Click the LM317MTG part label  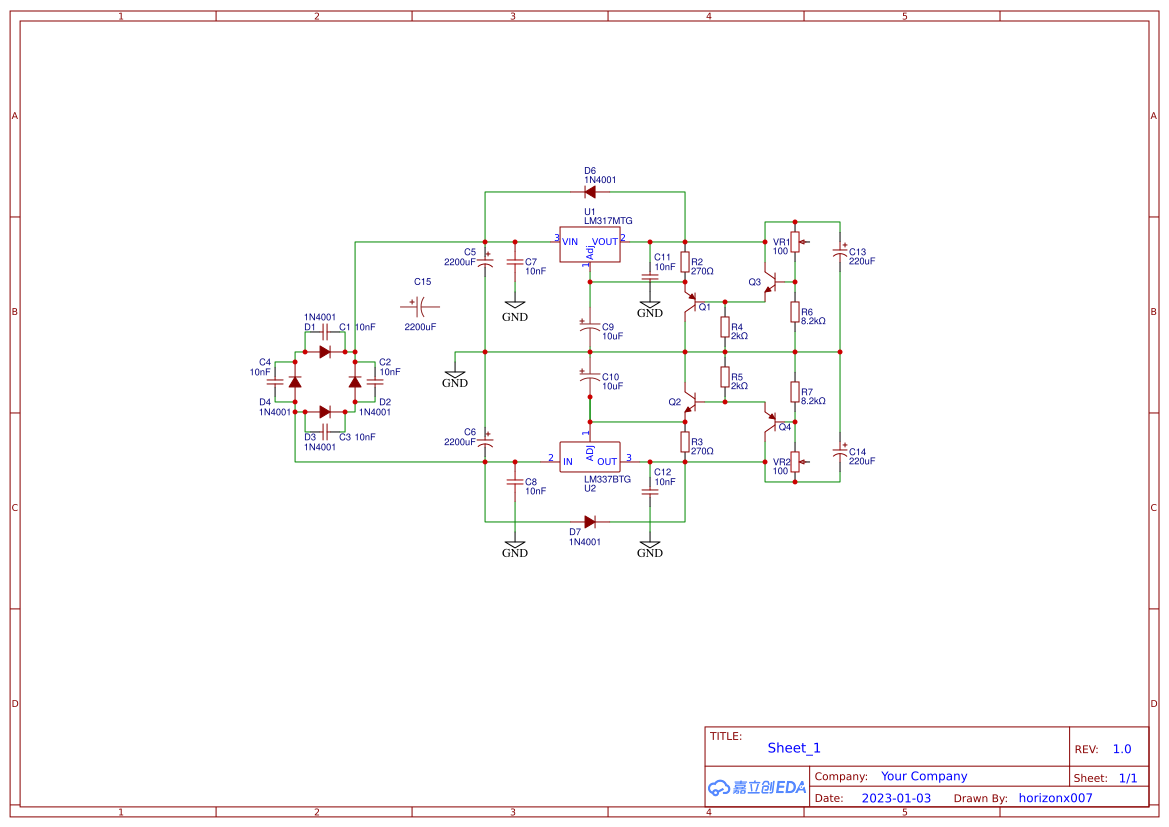(608, 221)
